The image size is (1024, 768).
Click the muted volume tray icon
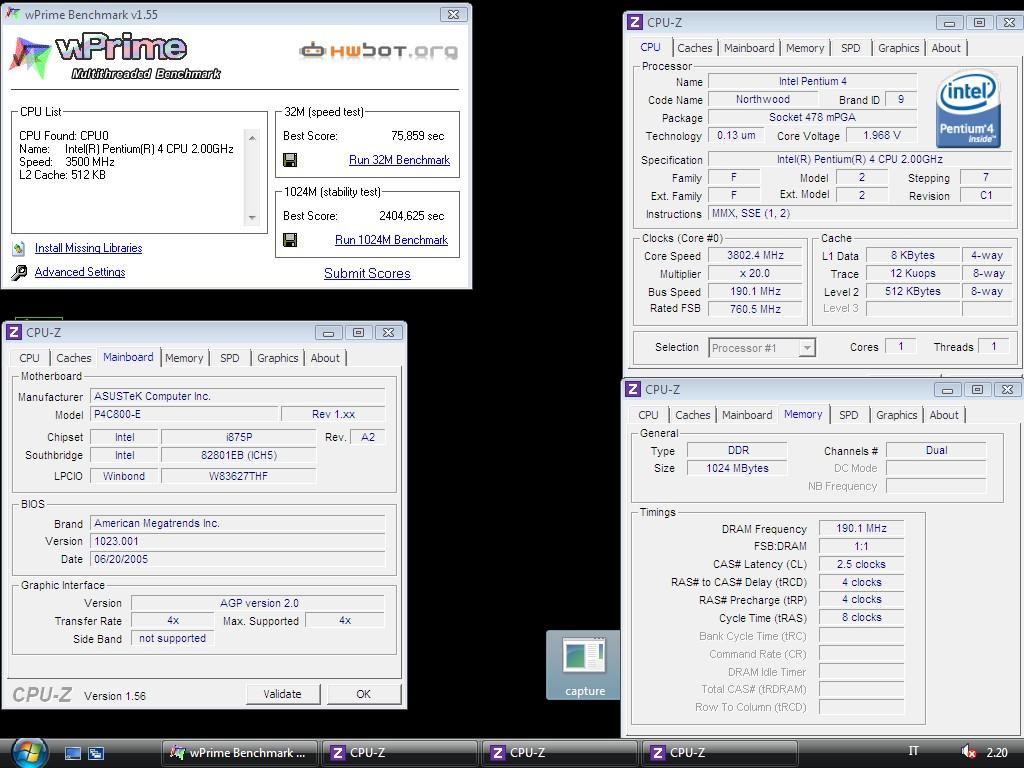(x=968, y=752)
